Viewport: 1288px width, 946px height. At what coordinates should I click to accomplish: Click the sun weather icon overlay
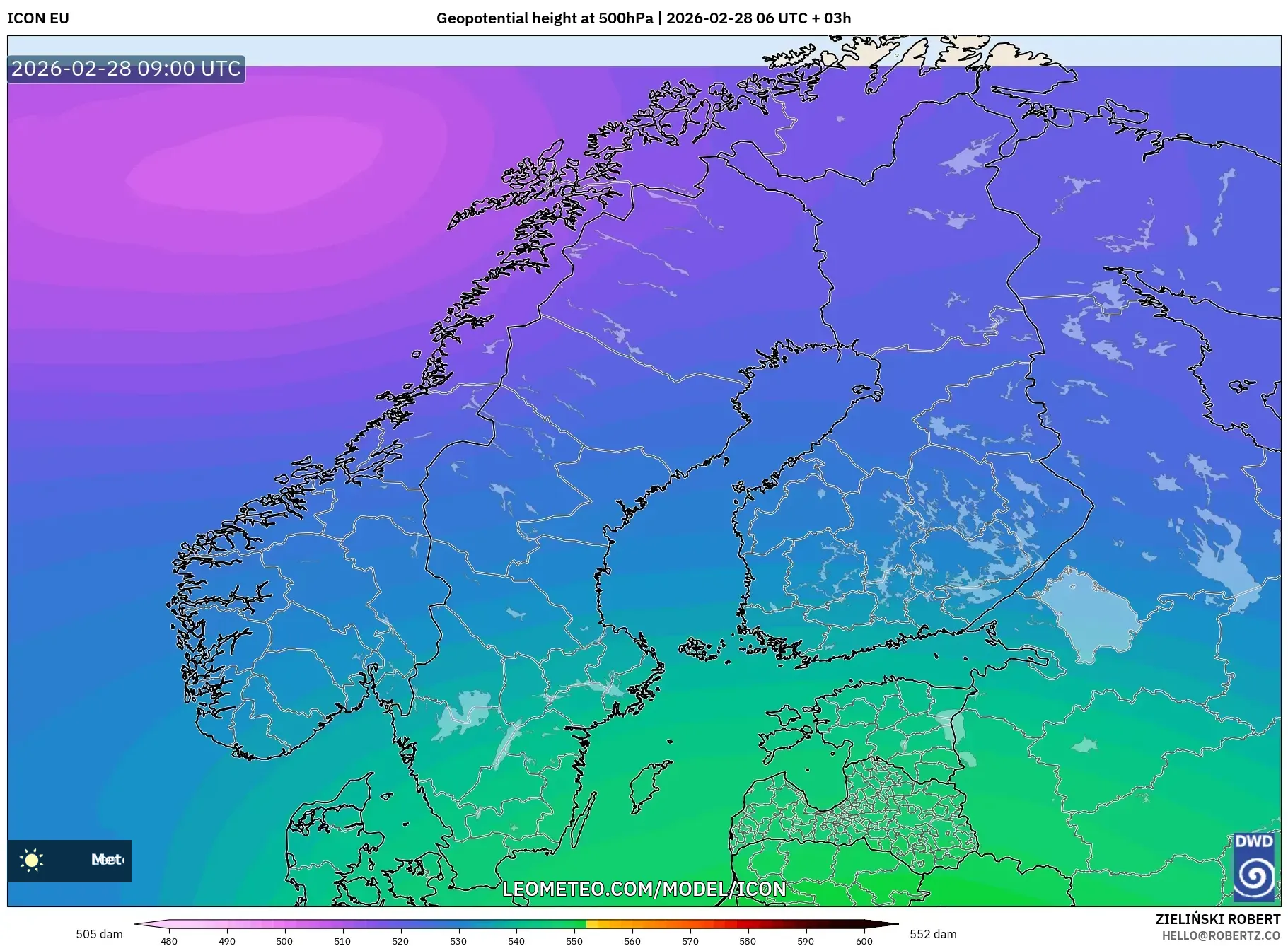[x=33, y=860]
